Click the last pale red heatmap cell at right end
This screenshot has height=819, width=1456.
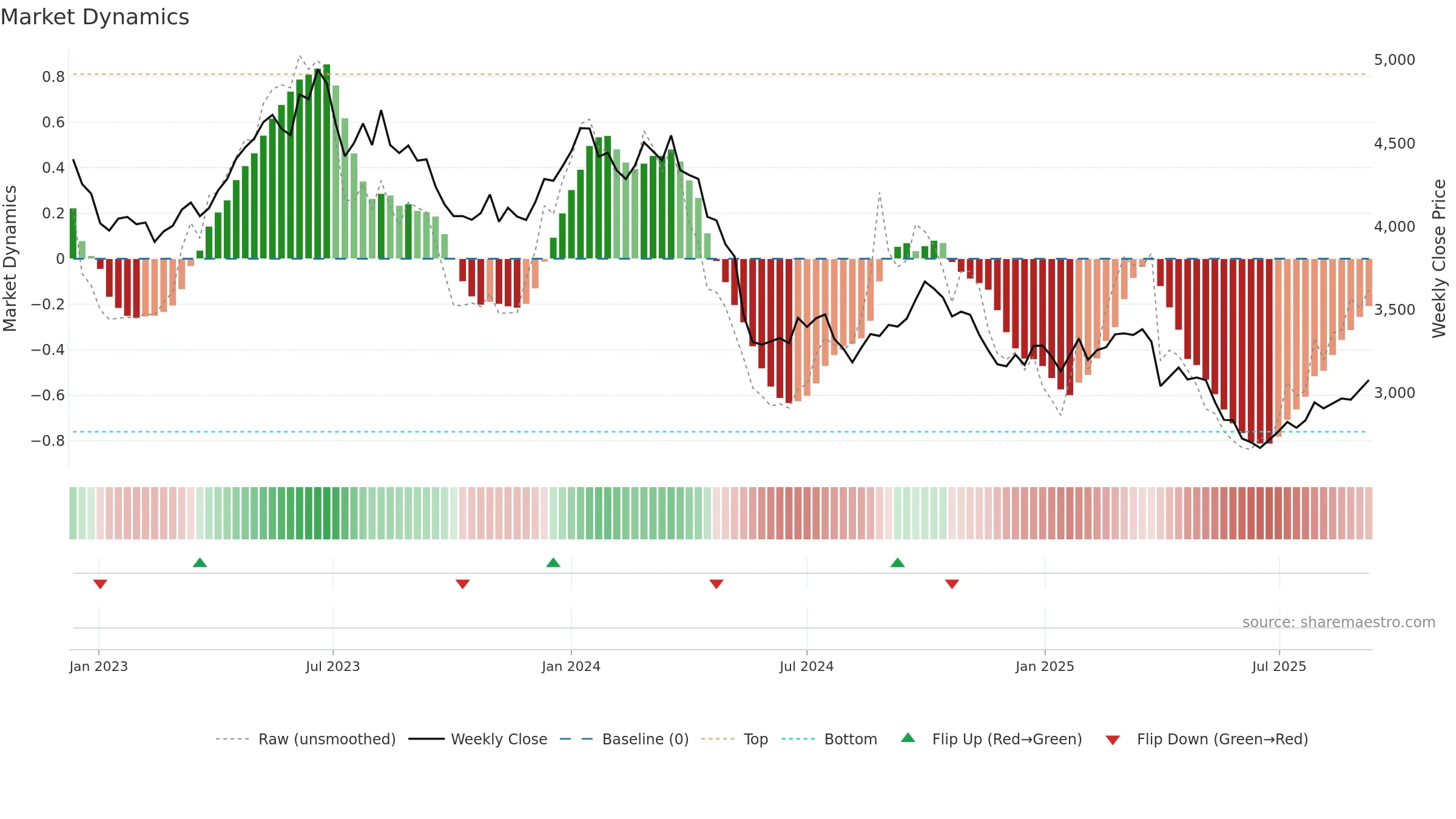[1369, 513]
